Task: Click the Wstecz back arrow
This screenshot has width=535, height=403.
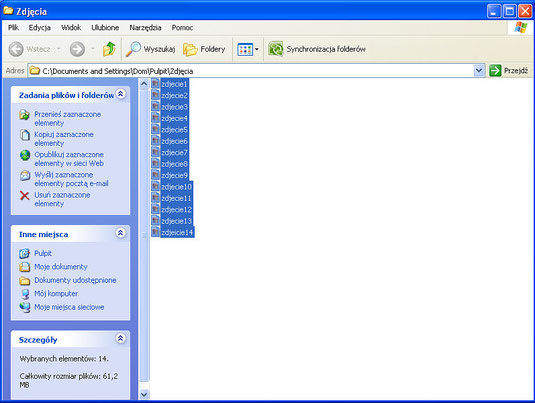Action: (16, 49)
